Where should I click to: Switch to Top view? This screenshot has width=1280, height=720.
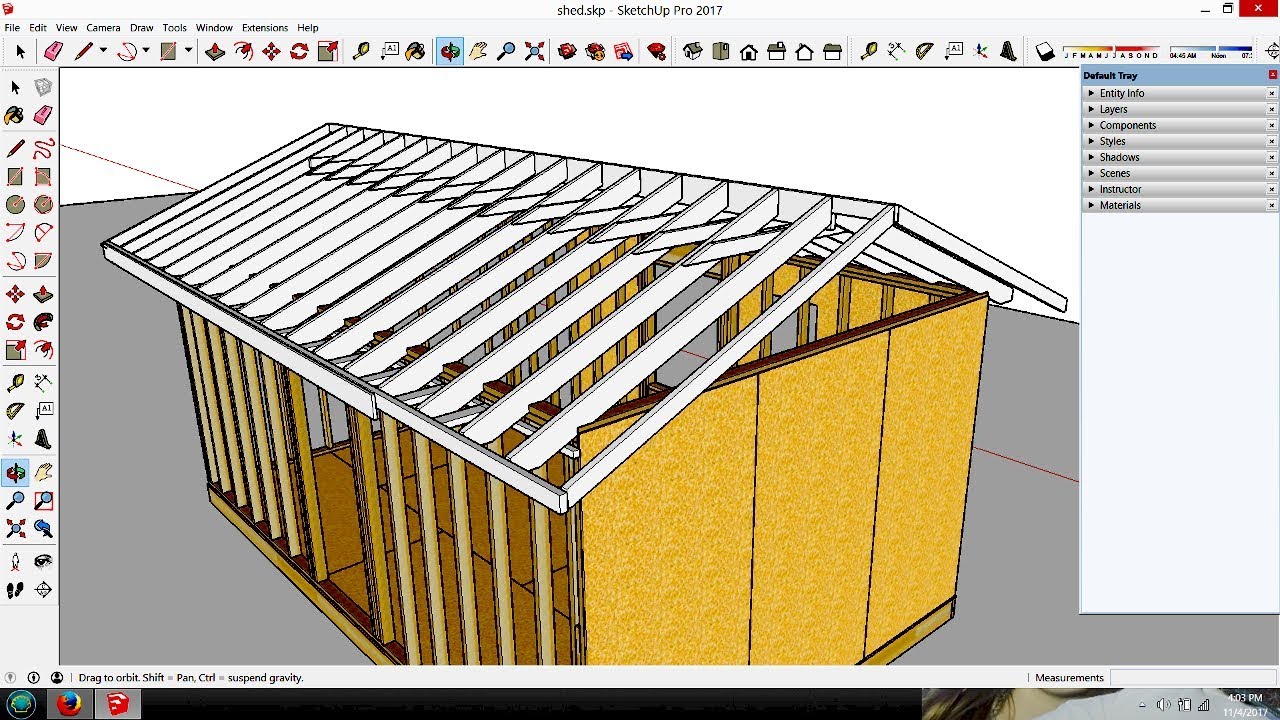(x=720, y=51)
